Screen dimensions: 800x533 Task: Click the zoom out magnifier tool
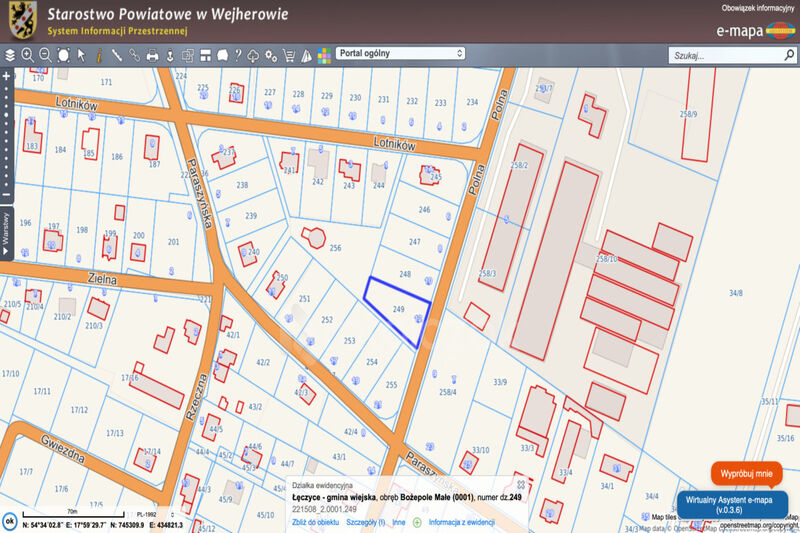click(45, 54)
